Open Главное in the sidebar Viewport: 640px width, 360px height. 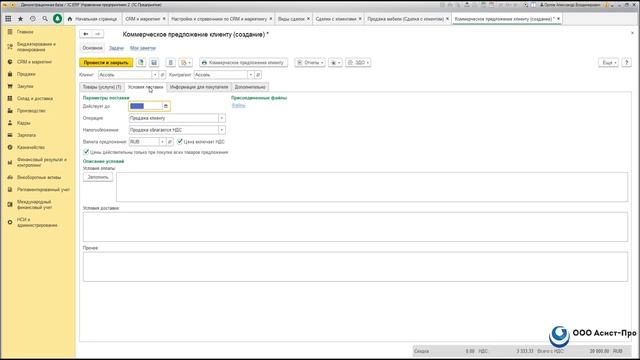(25, 31)
